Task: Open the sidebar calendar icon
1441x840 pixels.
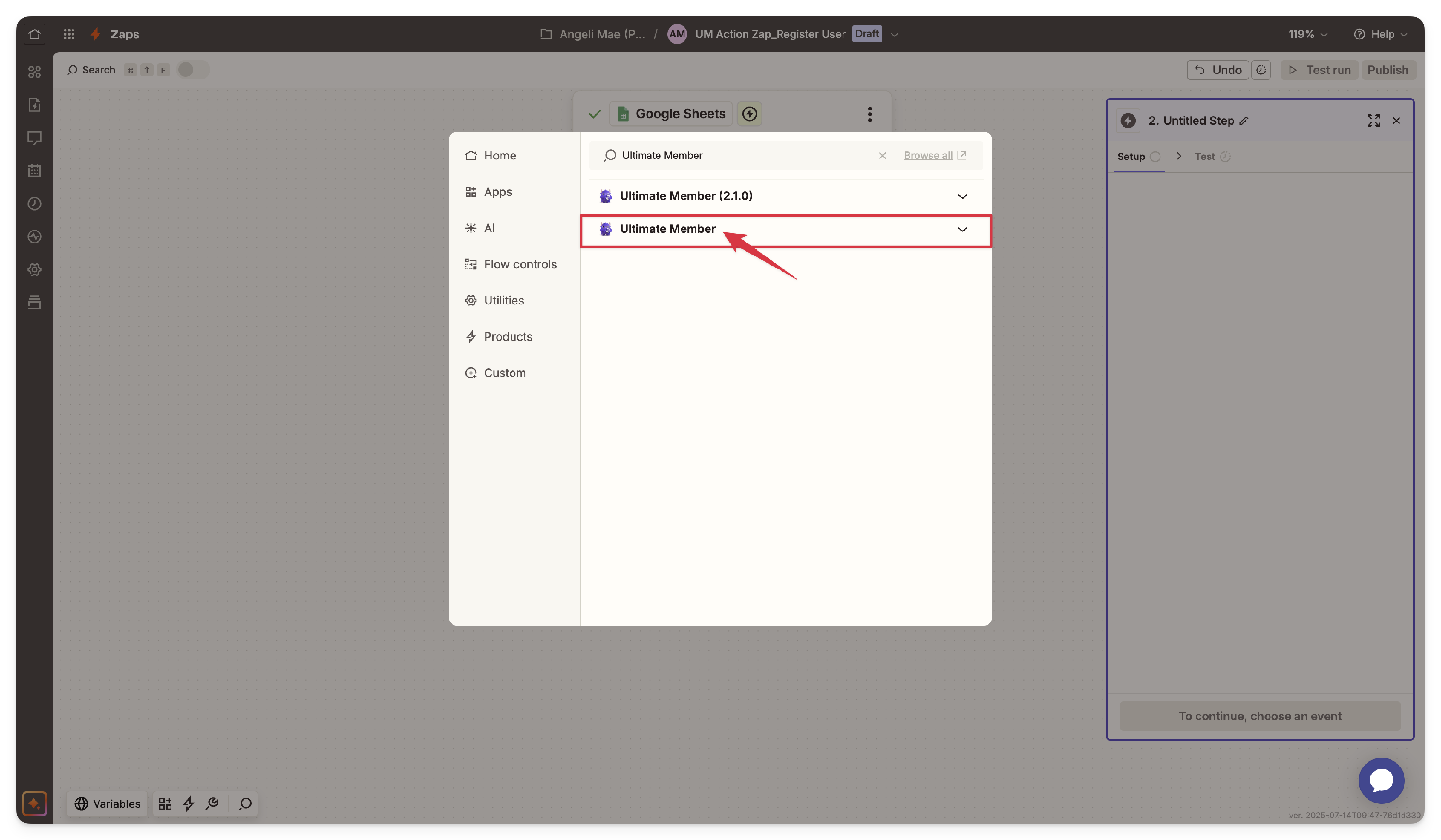Action: (x=34, y=170)
